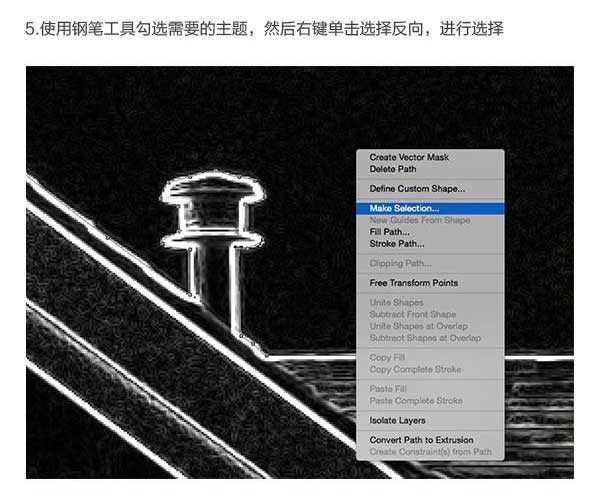Click Free Transform Points option
The width and height of the screenshot is (600, 504).
[x=414, y=283]
